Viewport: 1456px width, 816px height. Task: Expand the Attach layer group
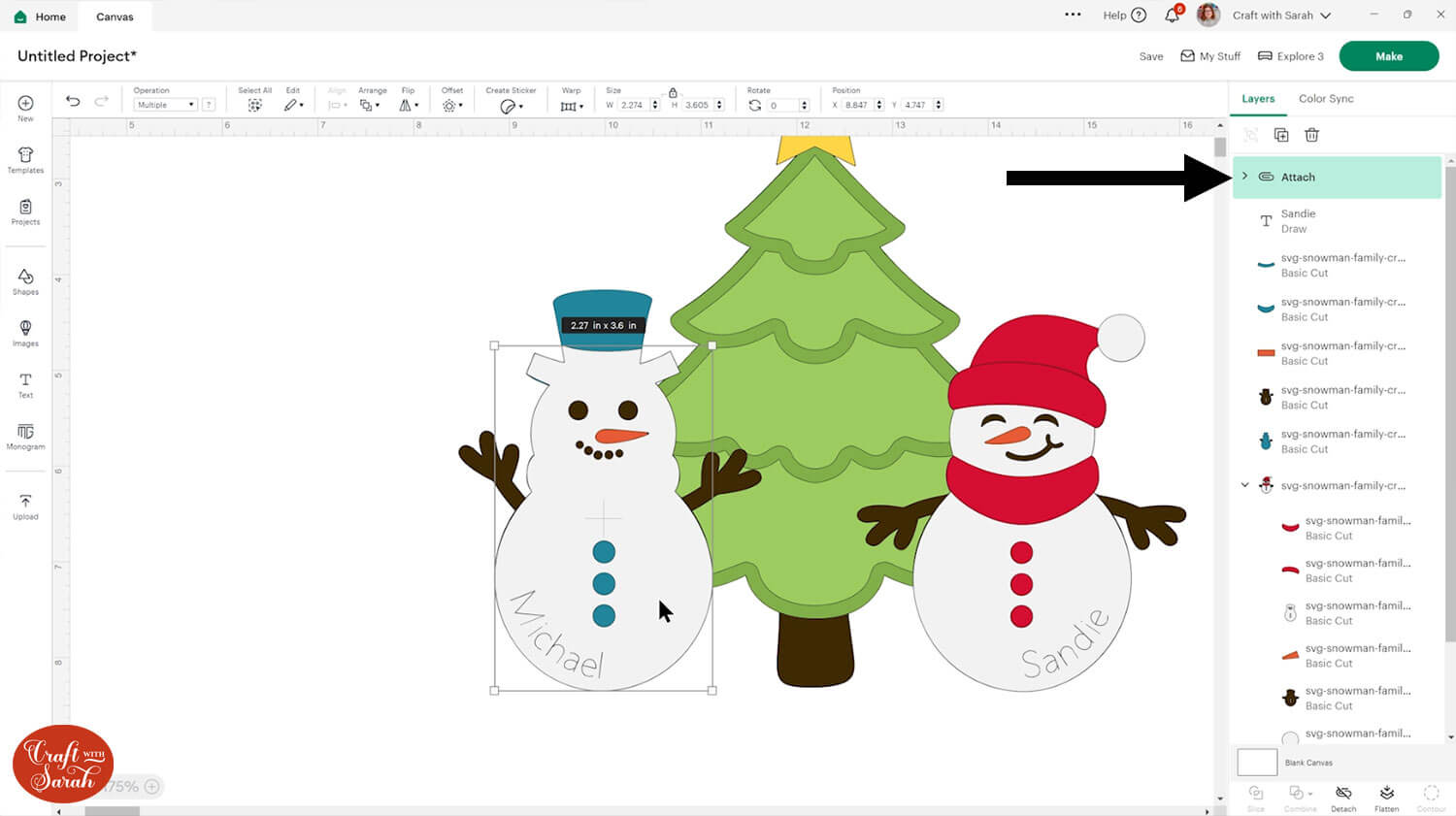[1244, 177]
